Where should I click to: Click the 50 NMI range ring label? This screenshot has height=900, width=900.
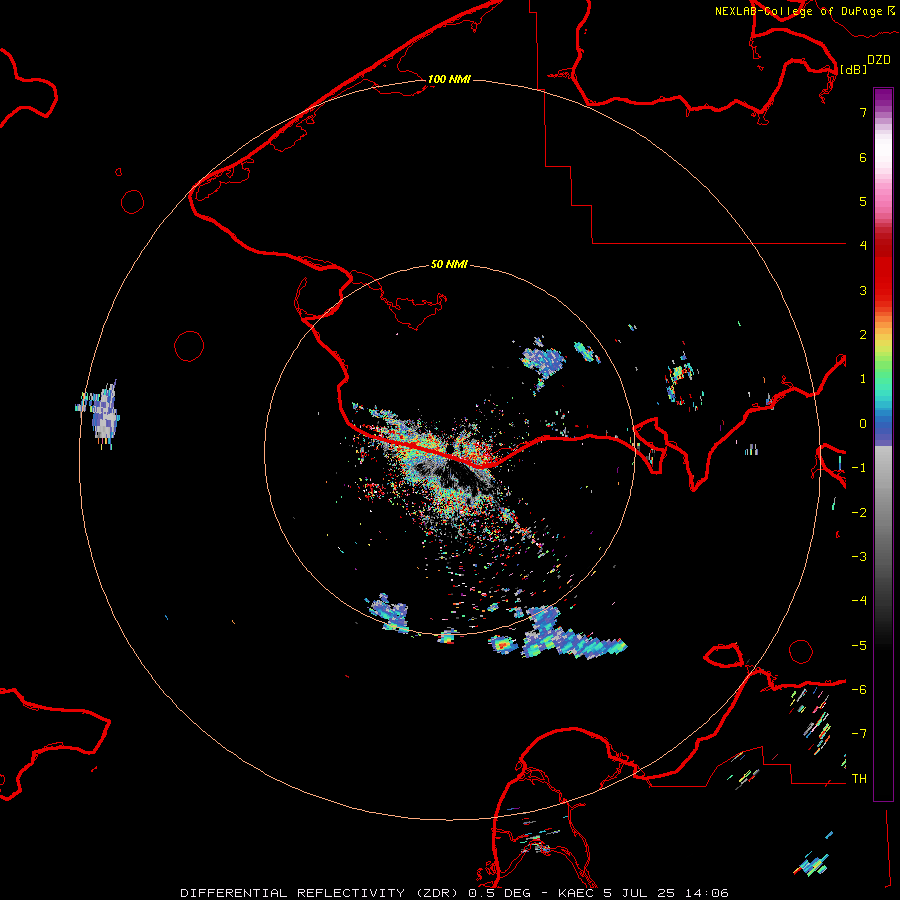click(449, 264)
